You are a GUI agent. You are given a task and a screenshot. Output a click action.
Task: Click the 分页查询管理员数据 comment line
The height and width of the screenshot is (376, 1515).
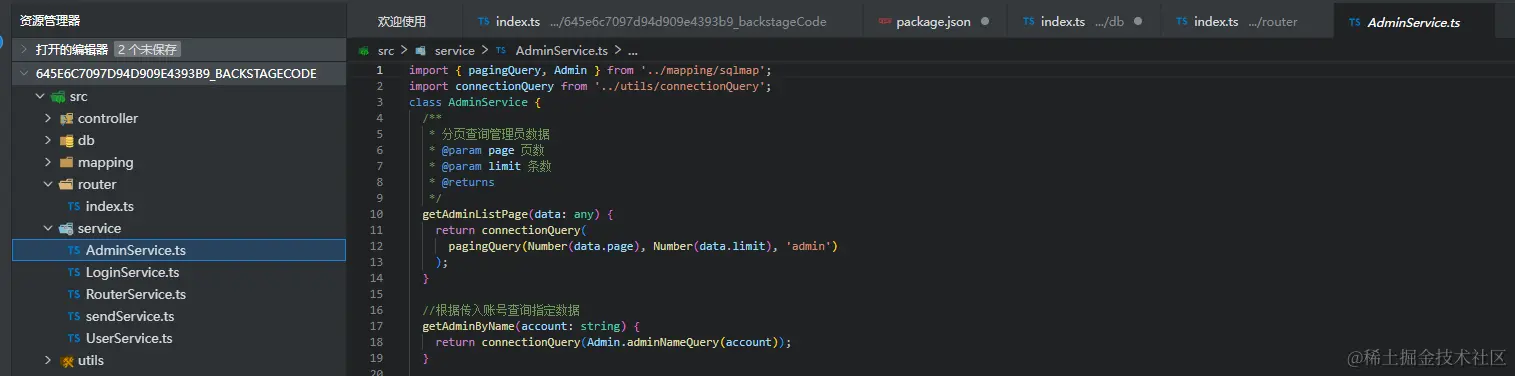click(489, 134)
